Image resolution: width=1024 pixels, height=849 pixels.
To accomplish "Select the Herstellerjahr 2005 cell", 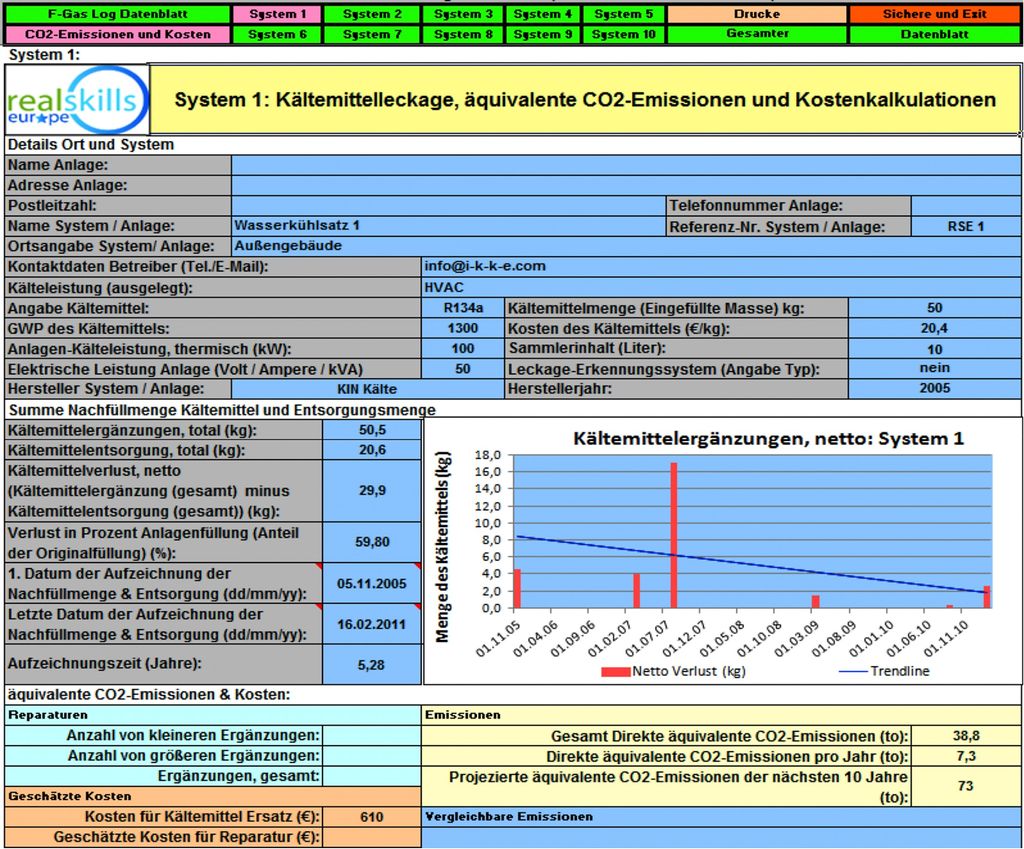I will click(x=935, y=388).
